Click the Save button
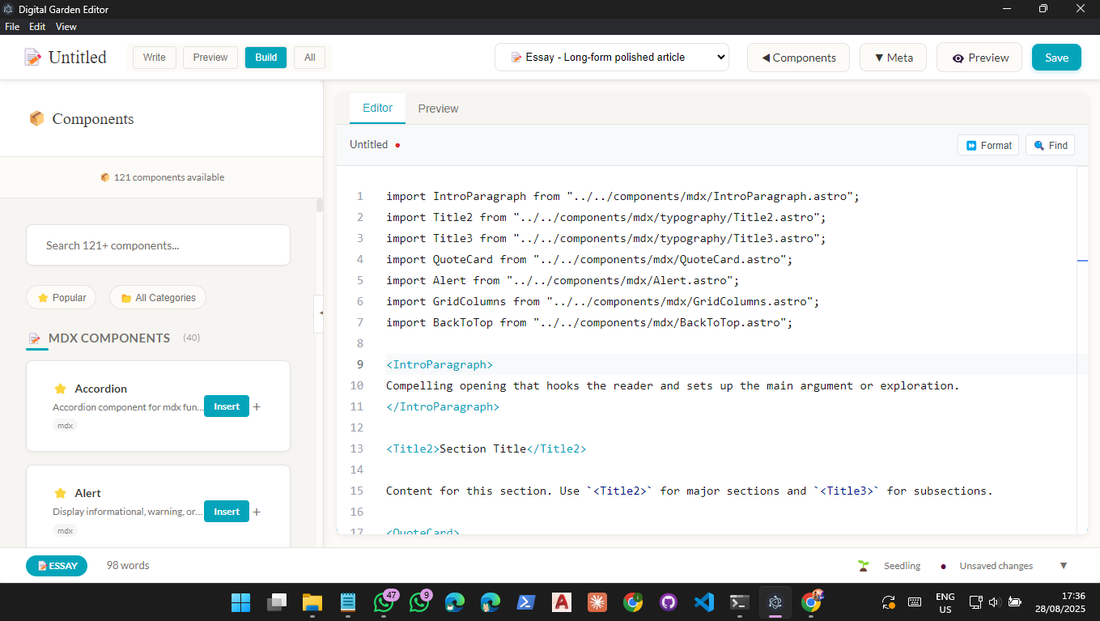 pos(1056,57)
